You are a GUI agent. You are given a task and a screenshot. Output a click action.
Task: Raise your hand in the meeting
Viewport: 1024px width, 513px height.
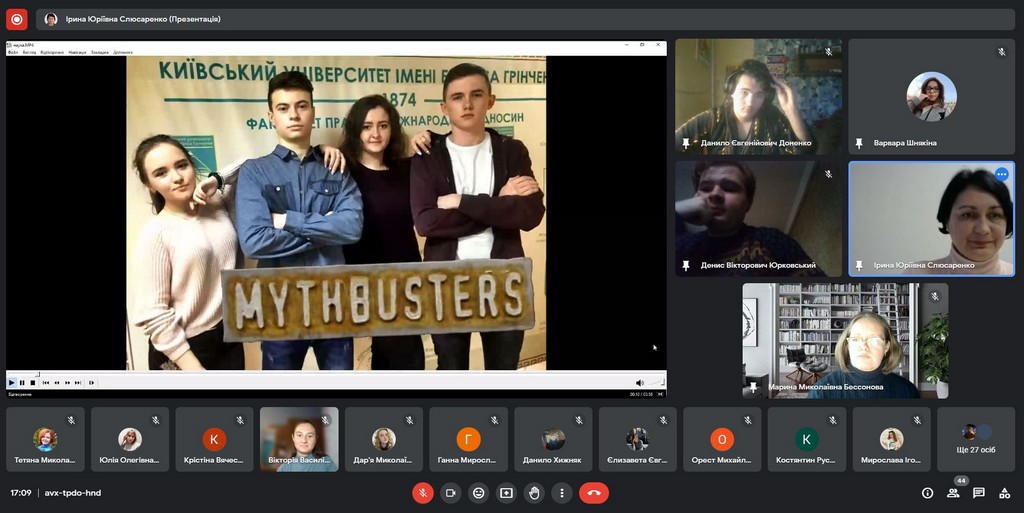point(534,493)
